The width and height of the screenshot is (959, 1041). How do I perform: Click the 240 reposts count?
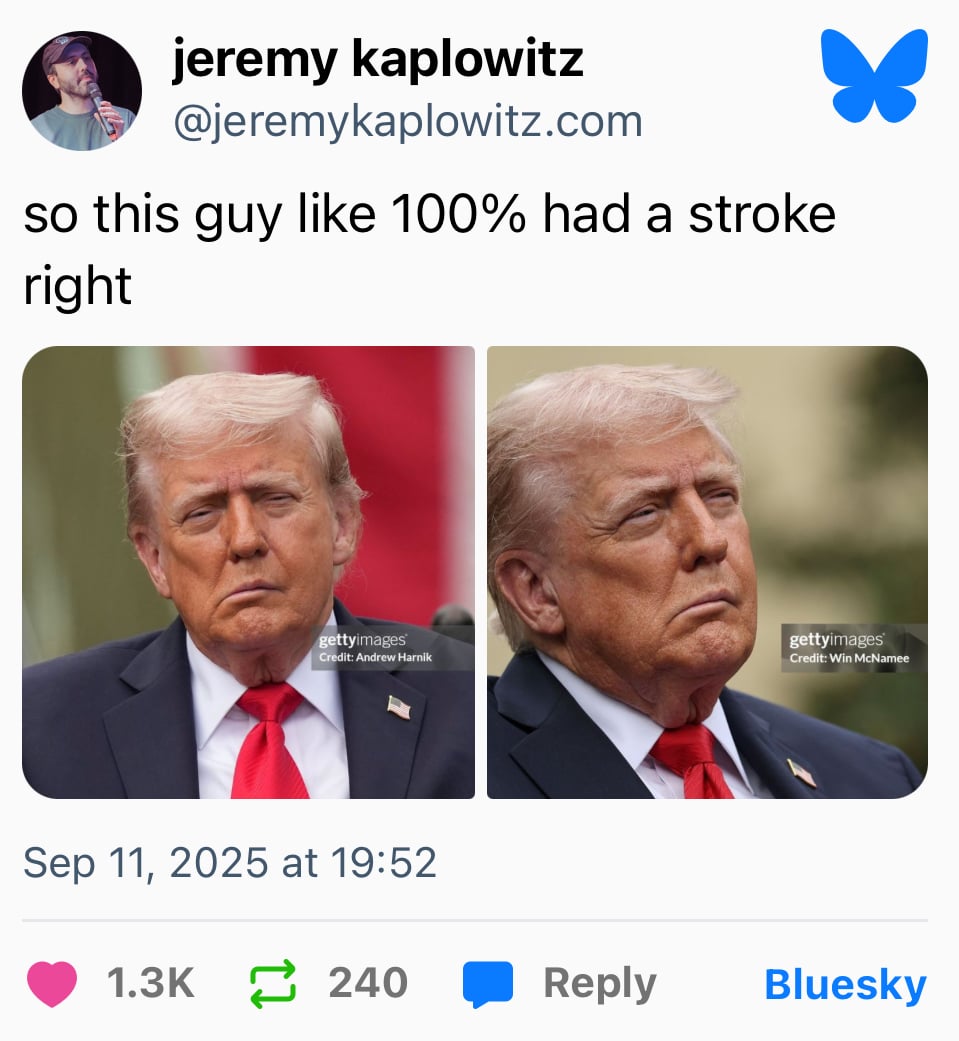[x=369, y=983]
